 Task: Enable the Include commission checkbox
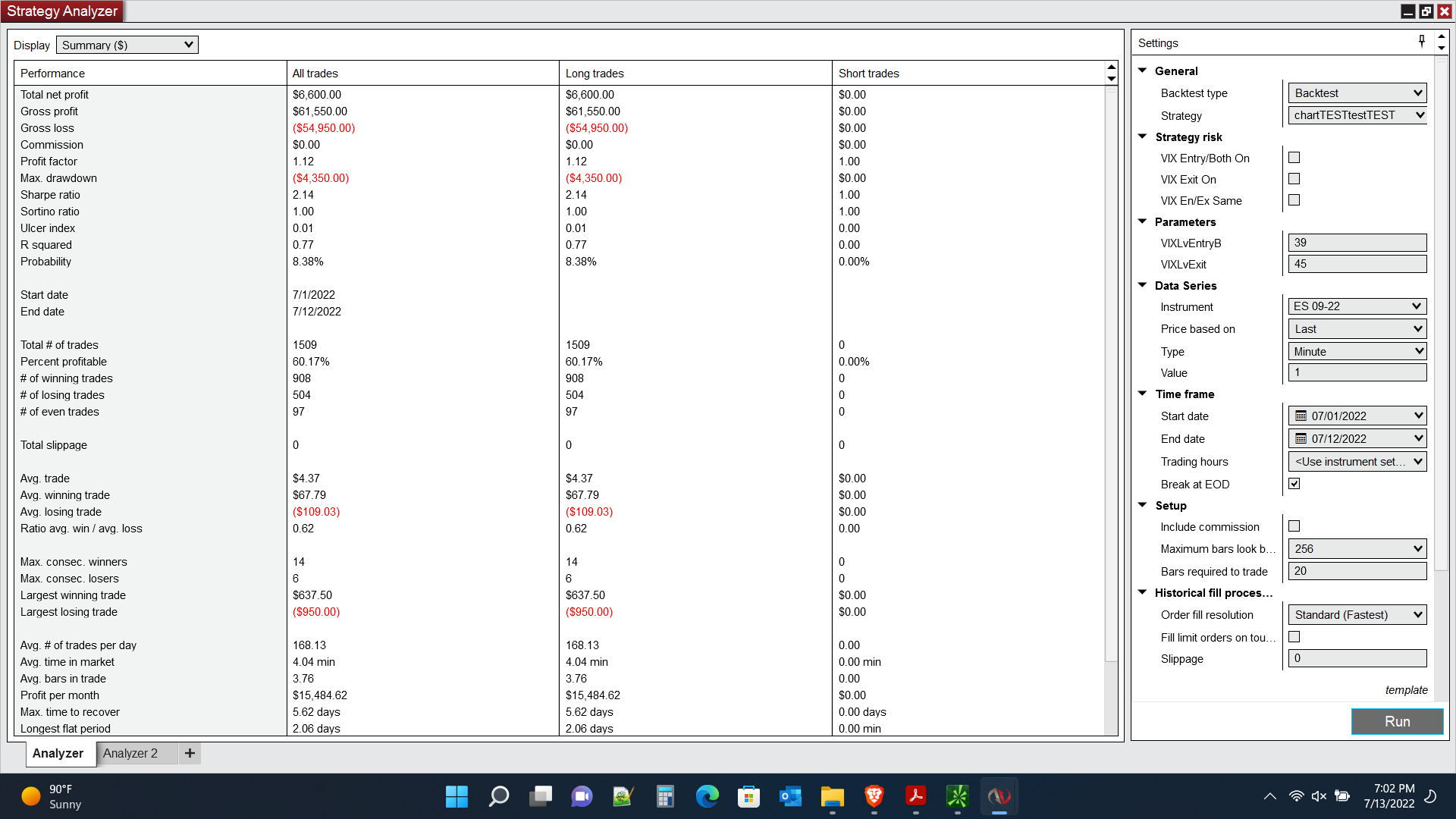(x=1294, y=526)
